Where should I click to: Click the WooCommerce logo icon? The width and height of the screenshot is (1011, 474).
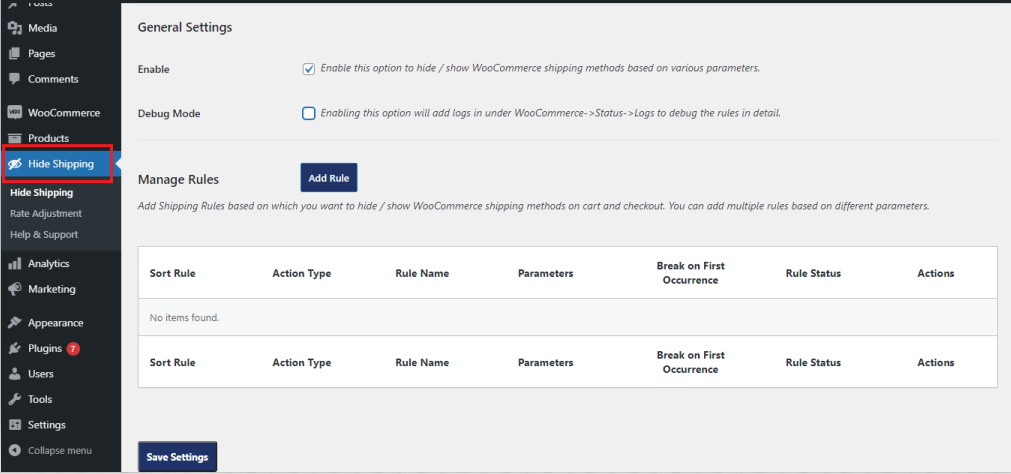click(x=15, y=113)
